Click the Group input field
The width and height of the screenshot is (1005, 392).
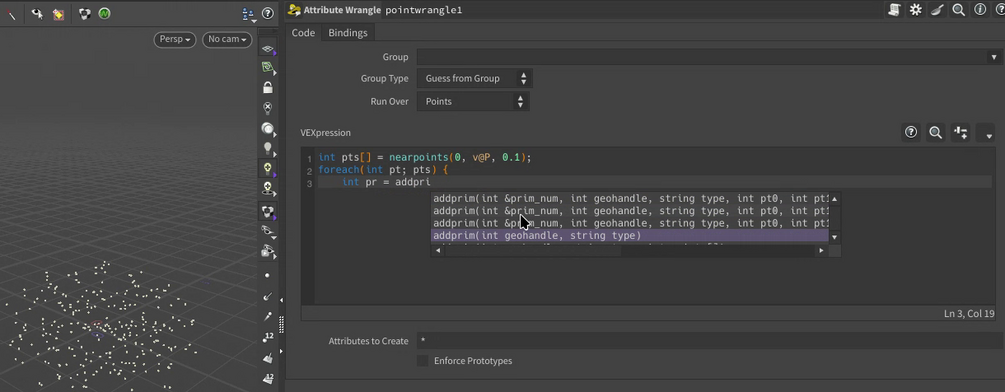702,57
